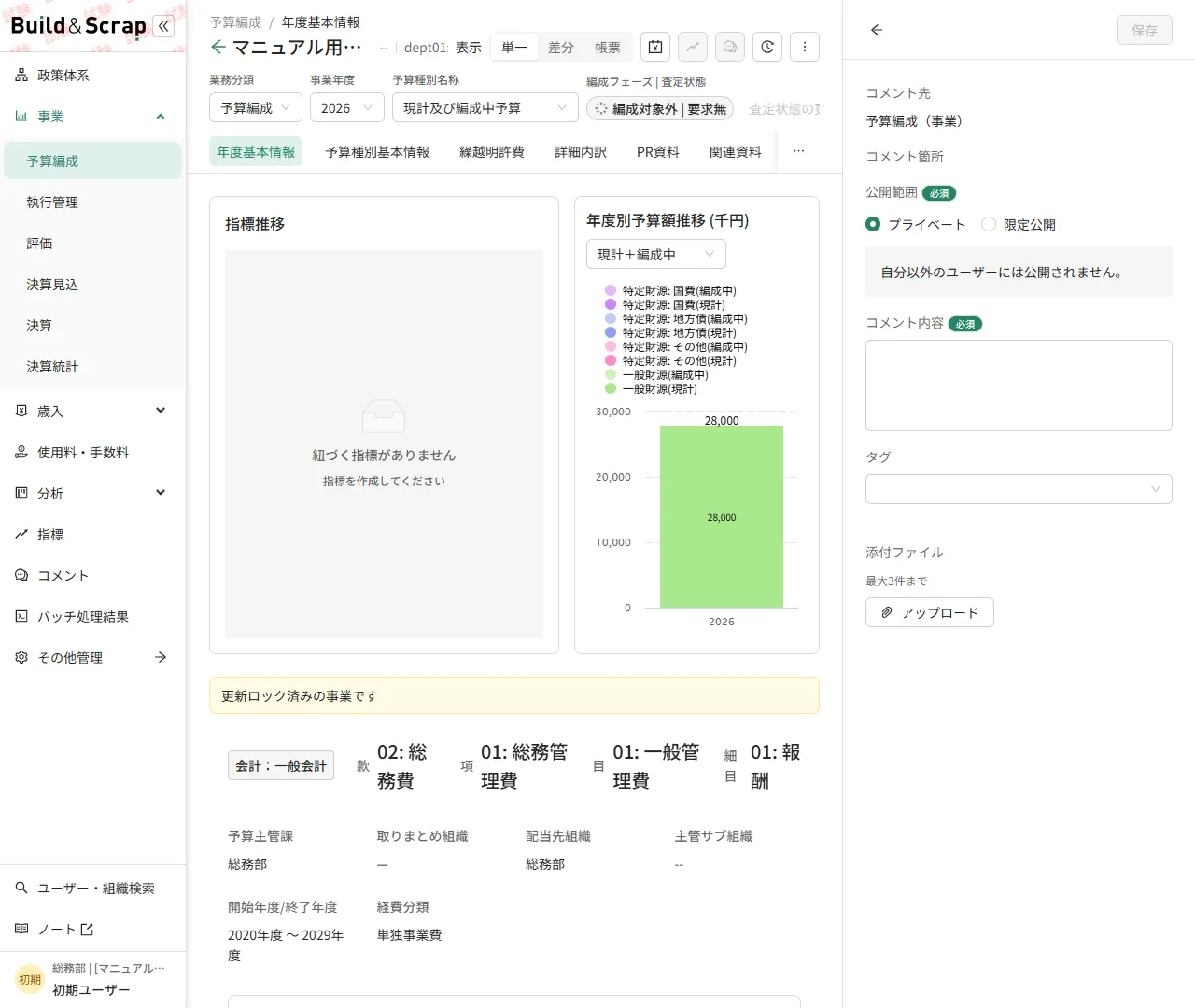Collapse the sidebar with double-chevron icon
The width and height of the screenshot is (1195, 1008).
click(x=164, y=26)
